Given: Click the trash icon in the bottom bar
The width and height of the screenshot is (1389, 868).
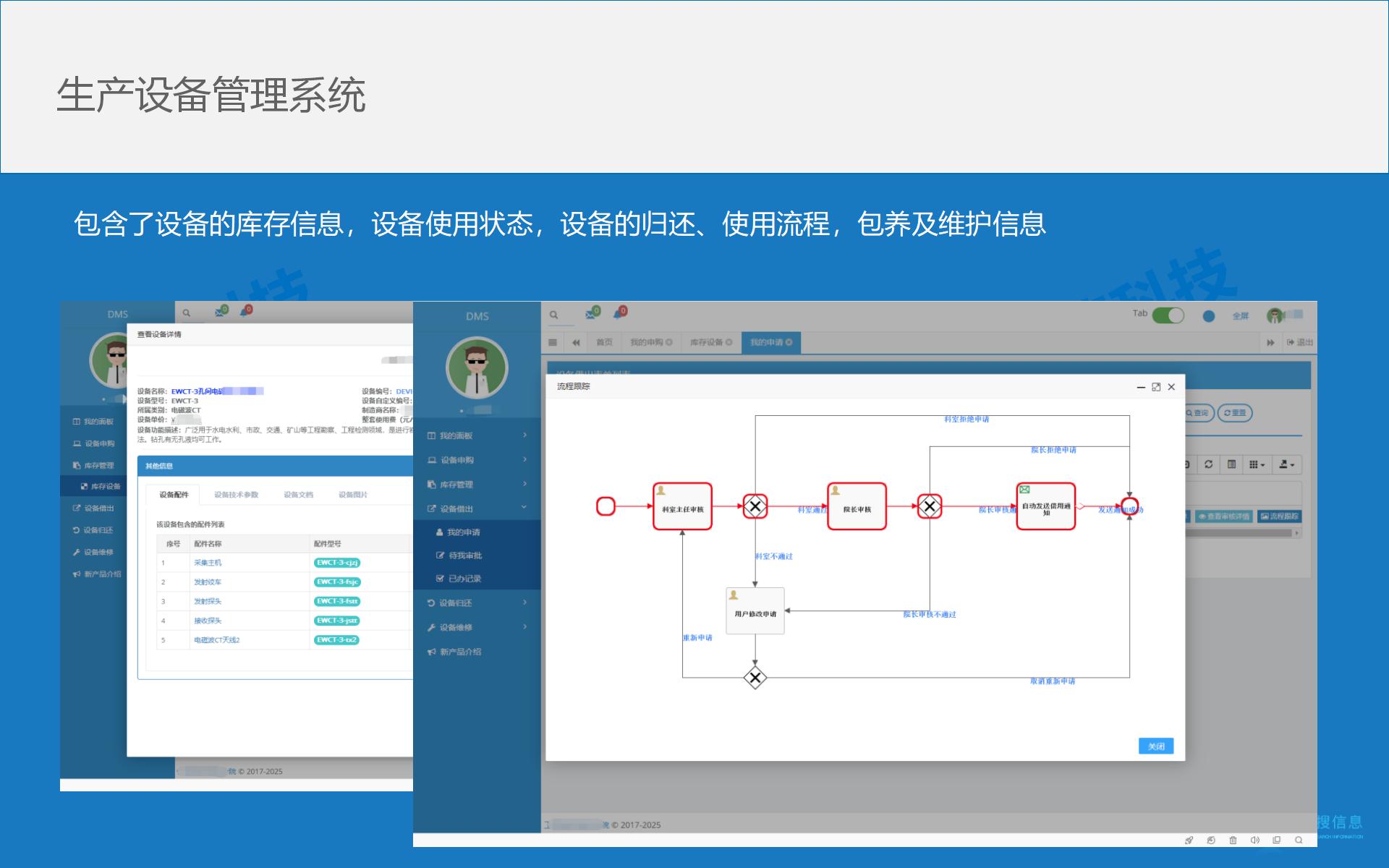Looking at the screenshot, I should [1233, 840].
